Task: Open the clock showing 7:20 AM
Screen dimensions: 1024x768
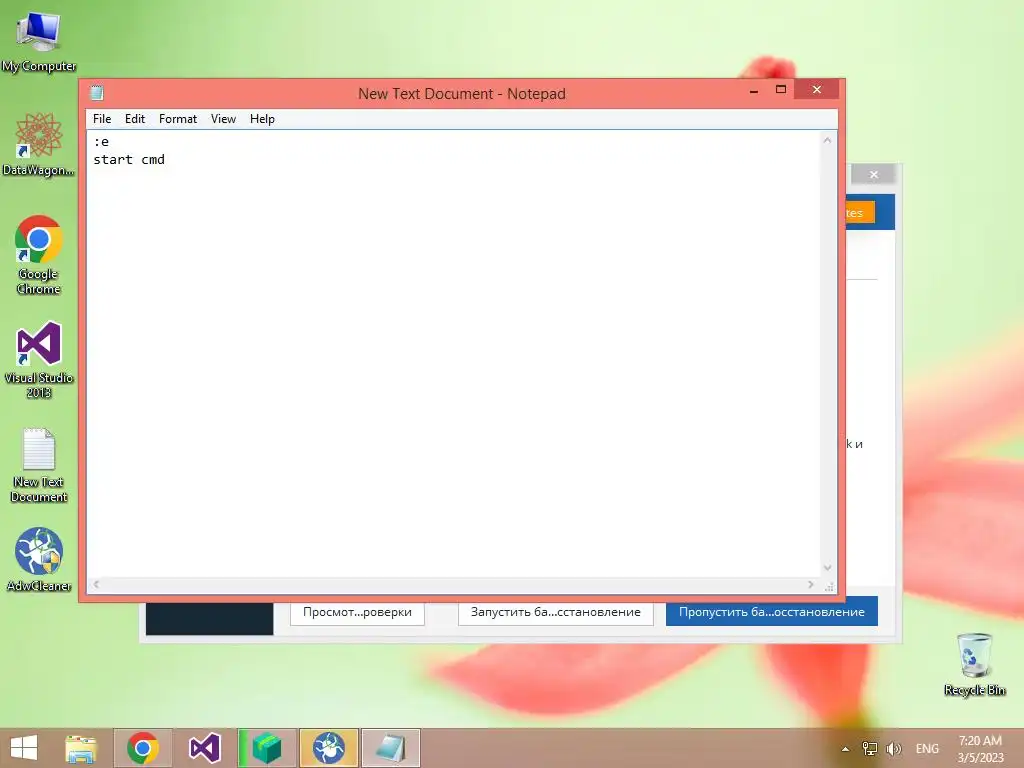Action: (980, 749)
